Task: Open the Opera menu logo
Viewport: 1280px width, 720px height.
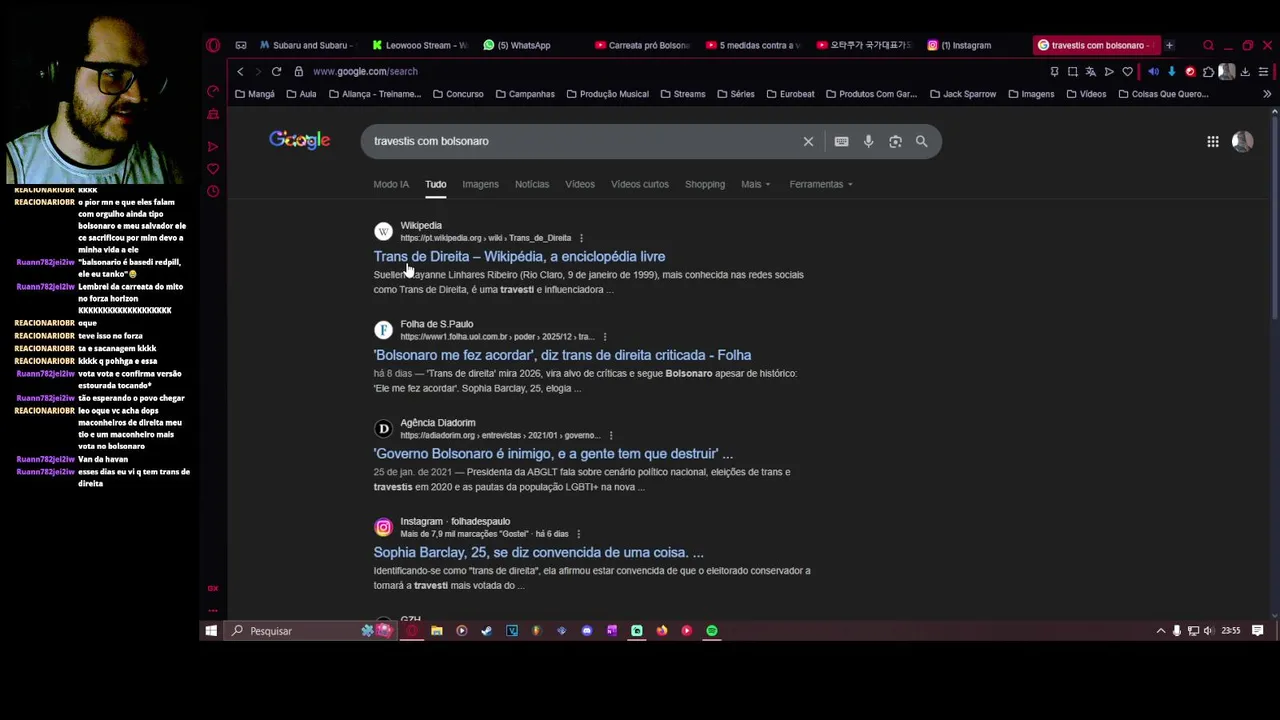Action: coord(213,45)
